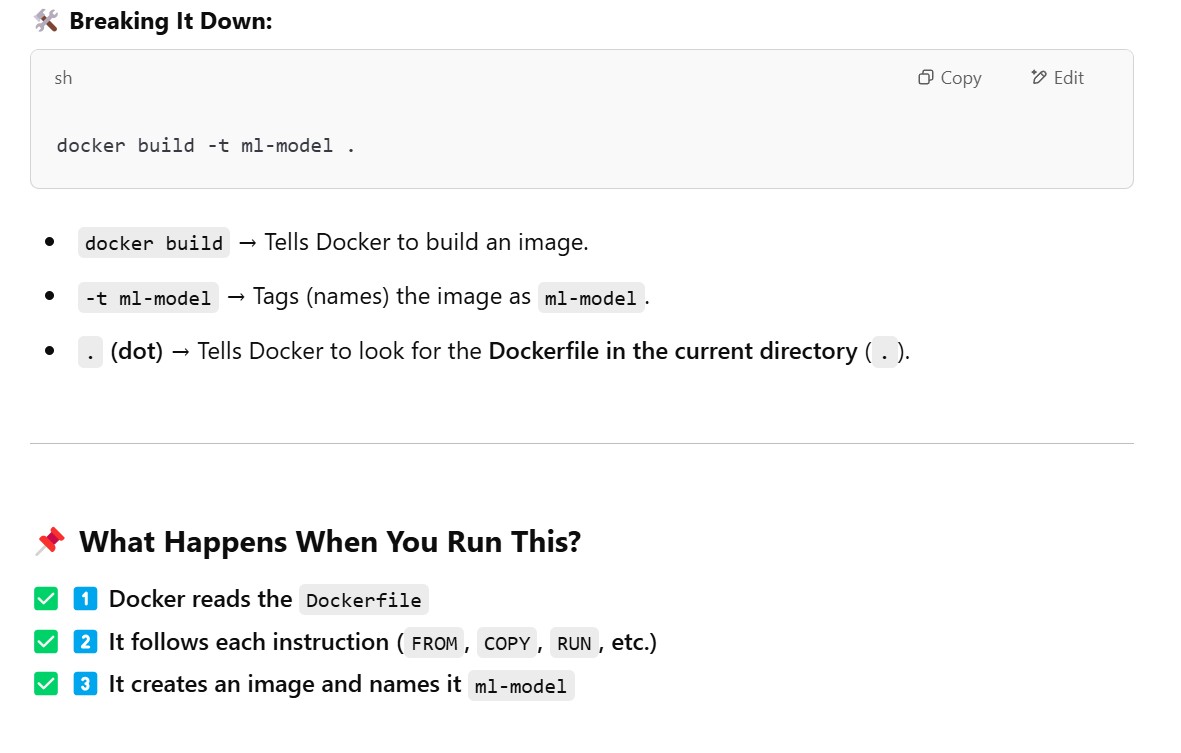This screenshot has height=753, width=1181.
Task: Click the blue number 3 emoji
Action: pyautogui.click(x=85, y=684)
